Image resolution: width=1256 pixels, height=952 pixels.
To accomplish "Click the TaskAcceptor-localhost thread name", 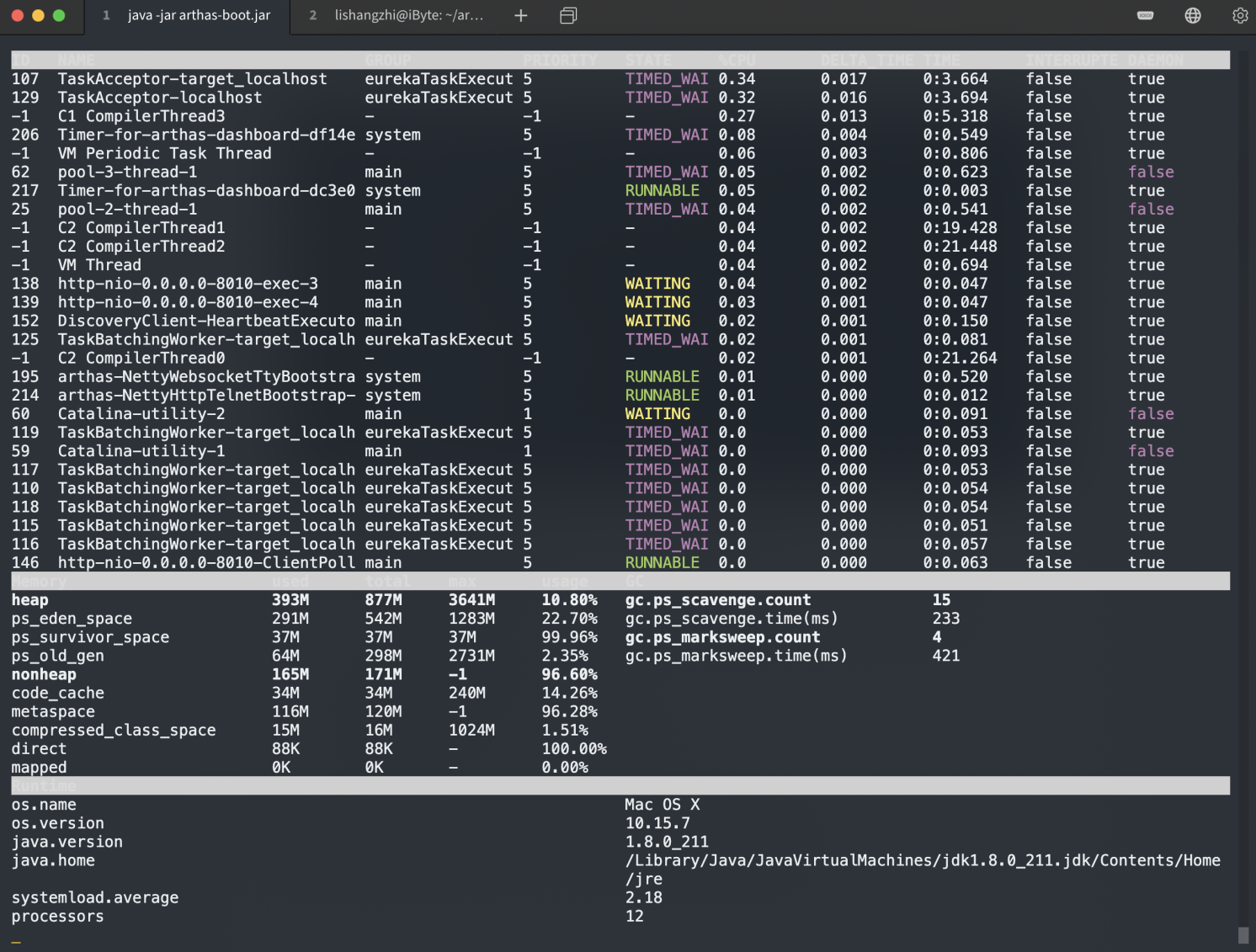I will pos(160,98).
